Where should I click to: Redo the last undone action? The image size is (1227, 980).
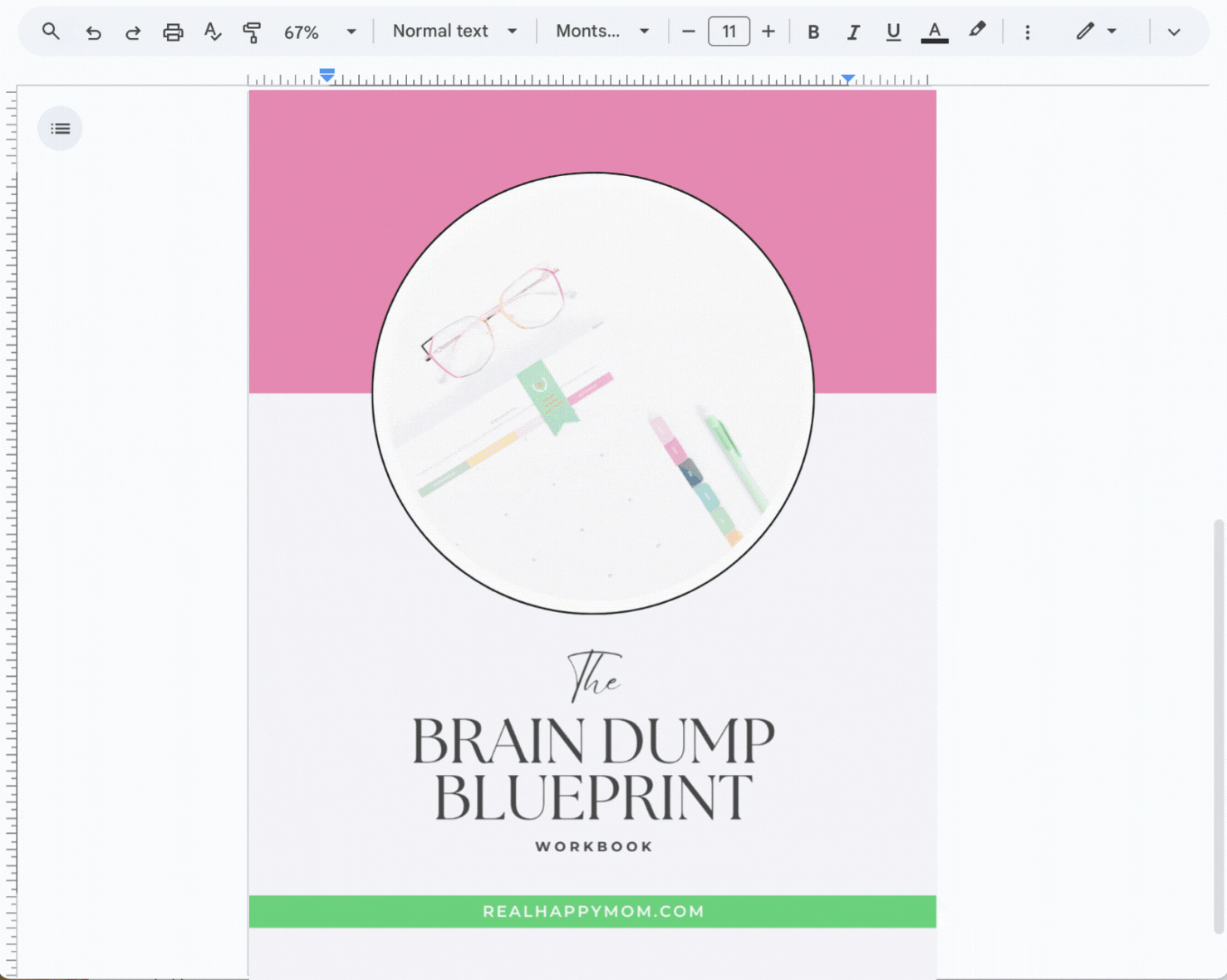[x=133, y=32]
